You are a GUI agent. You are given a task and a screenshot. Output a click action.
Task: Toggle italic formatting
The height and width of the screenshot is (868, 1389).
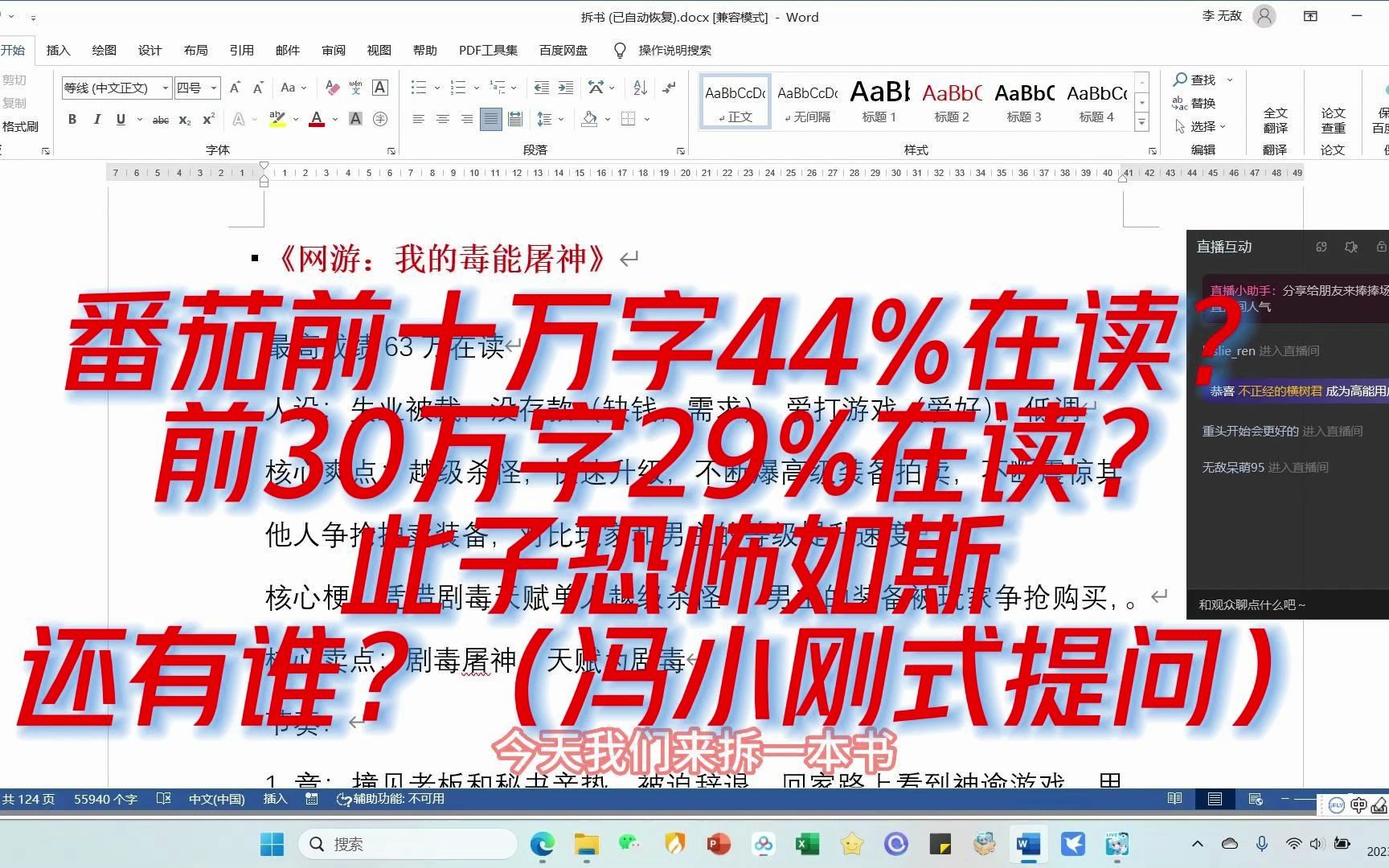[96, 119]
